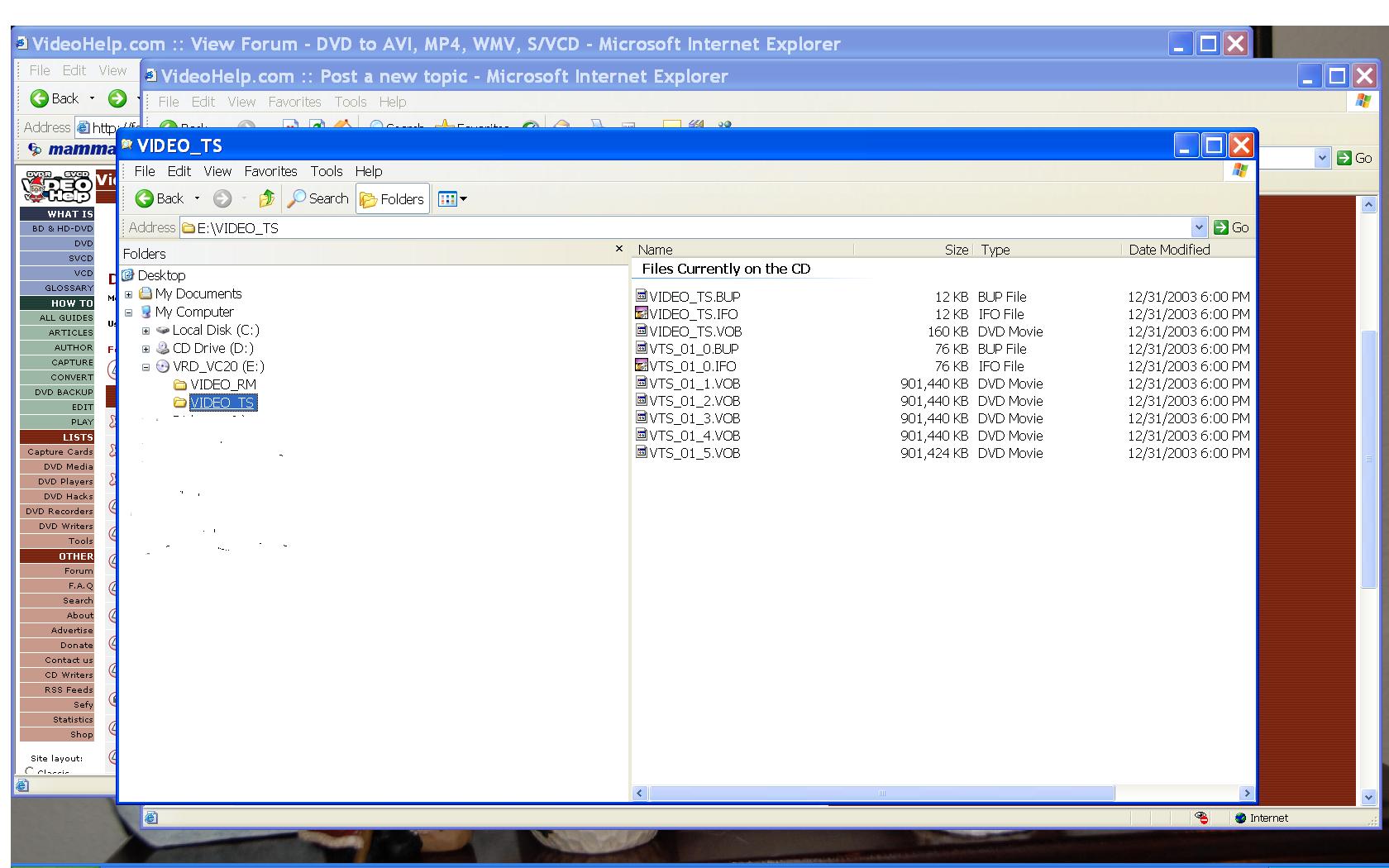Click Back button in VIDEO_TS window
The image size is (1389, 868).
160,198
